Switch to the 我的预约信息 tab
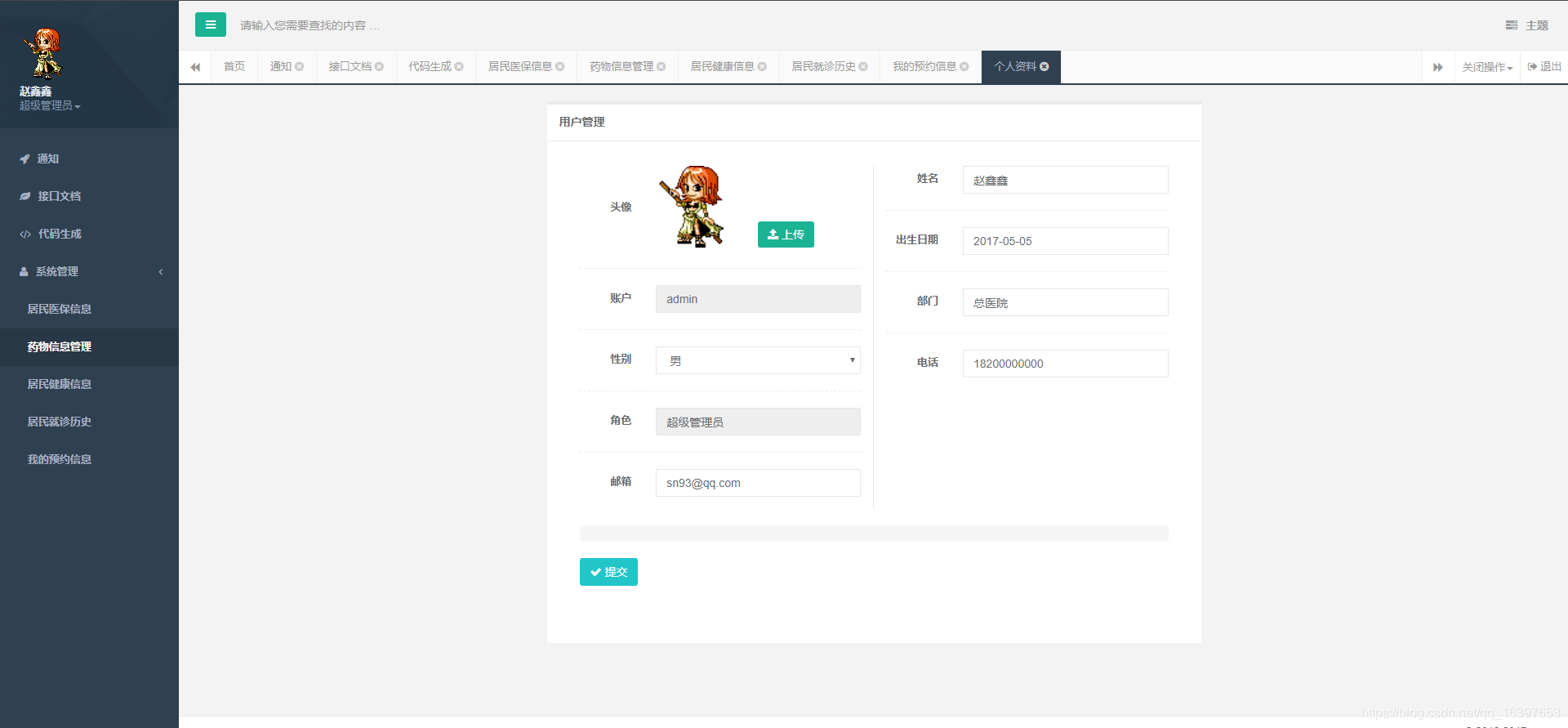The width and height of the screenshot is (1568, 728). (x=924, y=67)
